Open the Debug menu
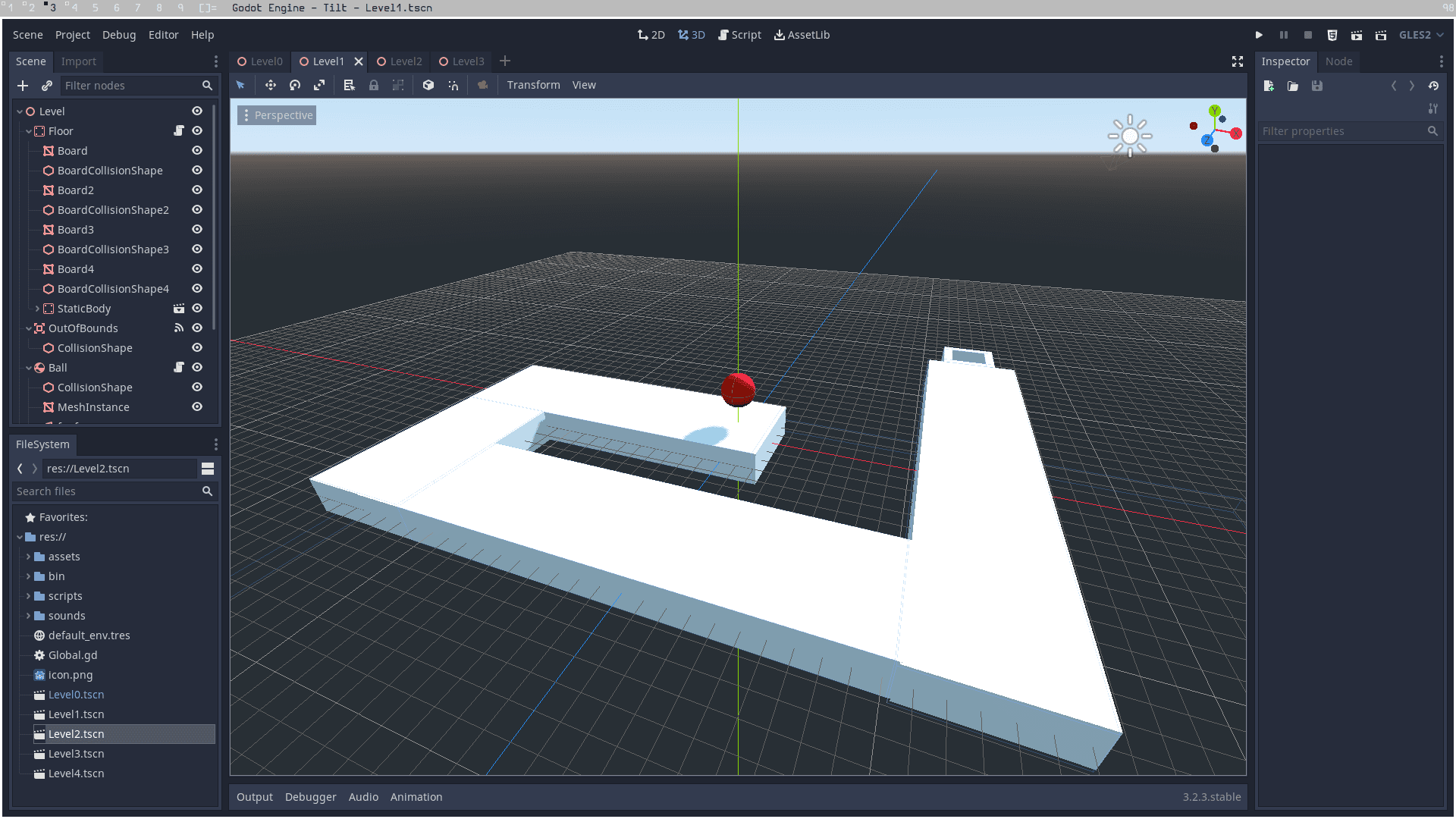This screenshot has width=1456, height=819. 119,35
